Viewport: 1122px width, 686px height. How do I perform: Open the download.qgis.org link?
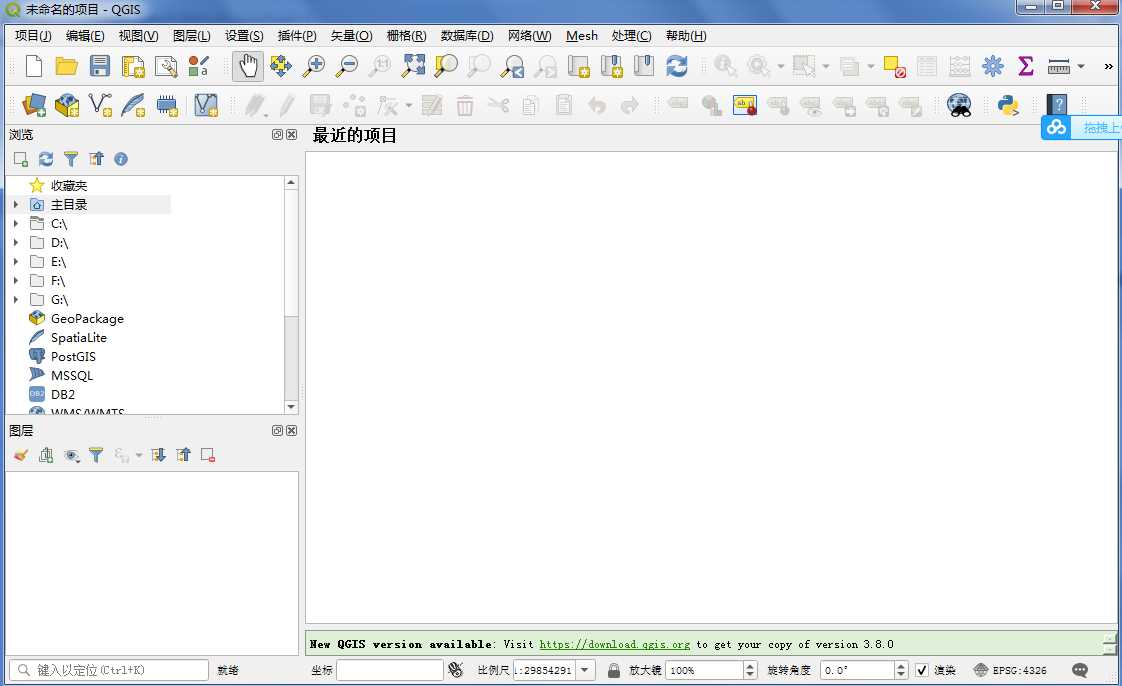[x=615, y=645]
